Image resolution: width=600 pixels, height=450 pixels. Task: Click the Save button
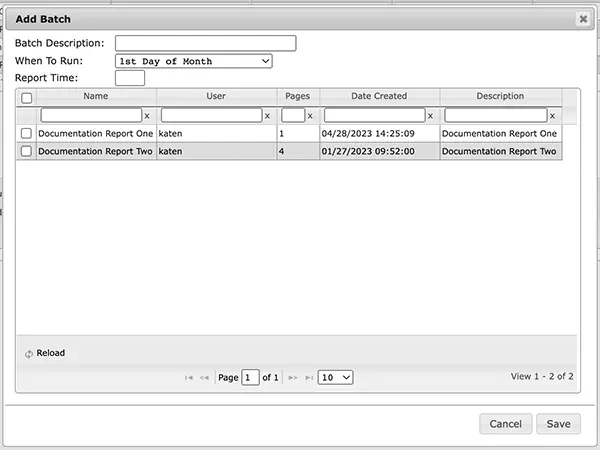[x=558, y=424]
